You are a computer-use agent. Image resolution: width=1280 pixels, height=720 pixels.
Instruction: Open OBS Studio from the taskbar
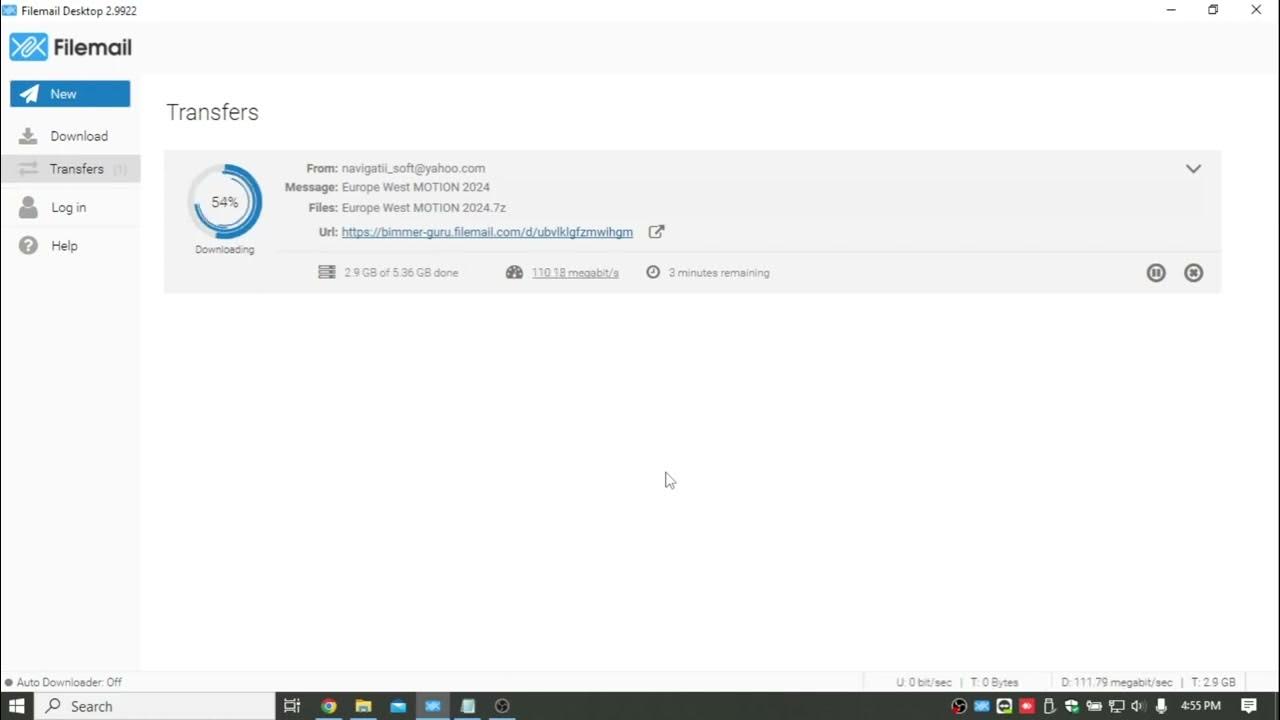[502, 706]
